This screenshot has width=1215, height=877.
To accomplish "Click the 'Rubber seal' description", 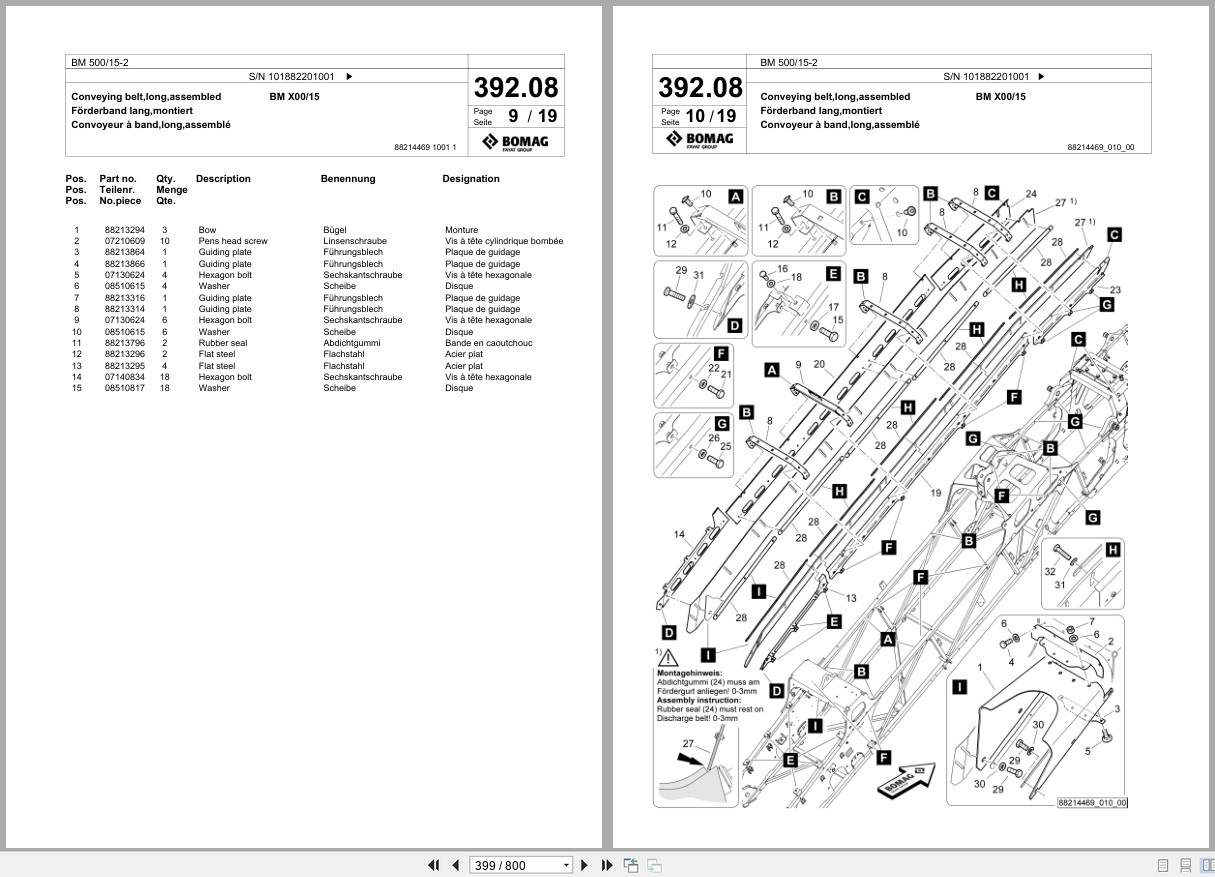I will point(222,343).
